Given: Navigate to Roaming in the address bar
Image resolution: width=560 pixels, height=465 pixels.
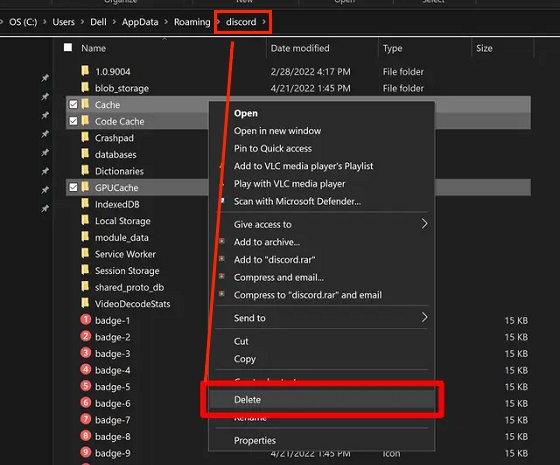Looking at the screenshot, I should coord(192,22).
